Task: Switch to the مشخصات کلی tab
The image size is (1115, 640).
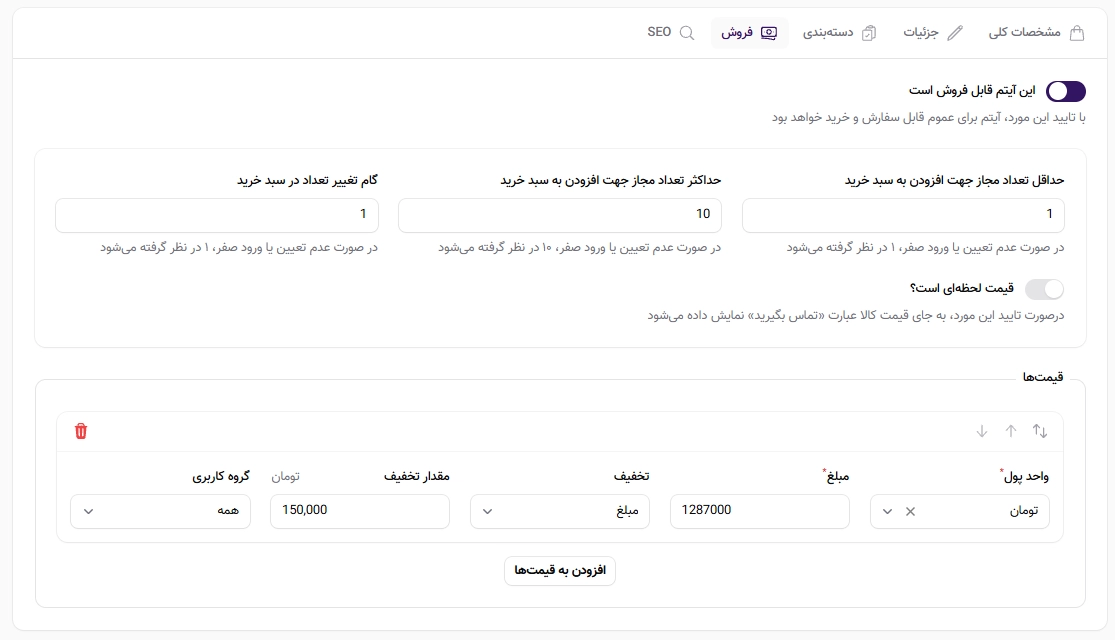Action: [1036, 33]
